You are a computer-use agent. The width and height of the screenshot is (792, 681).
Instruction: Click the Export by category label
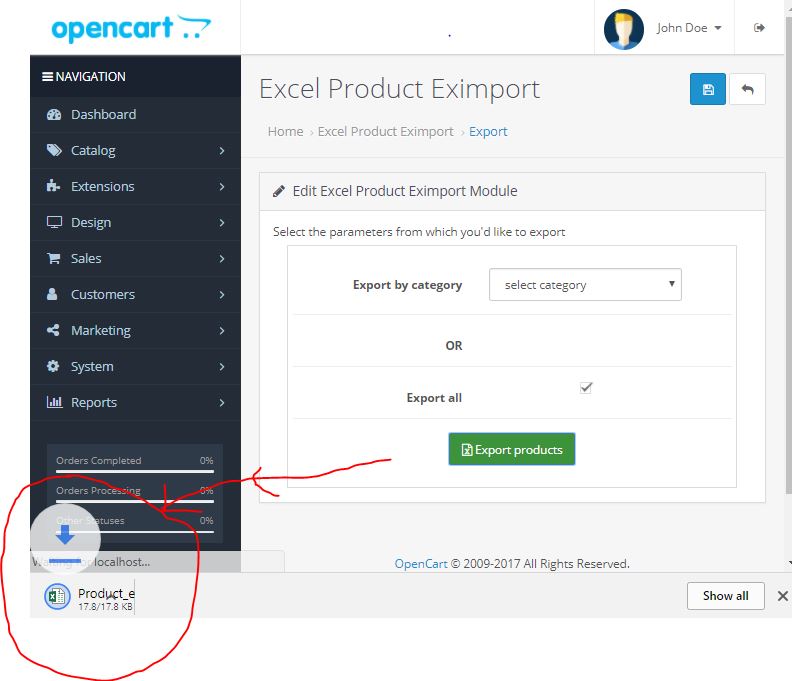[x=407, y=285]
